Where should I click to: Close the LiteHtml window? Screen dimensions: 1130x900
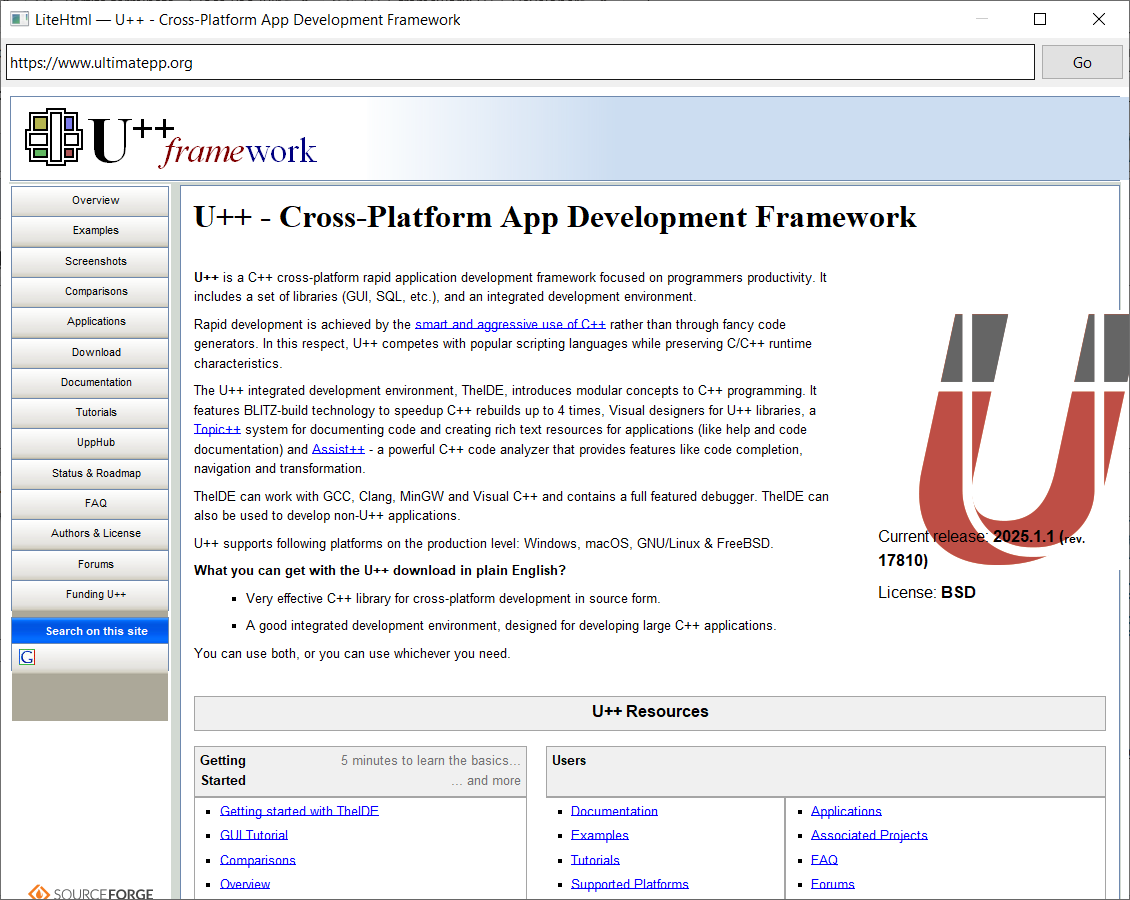pos(1098,19)
